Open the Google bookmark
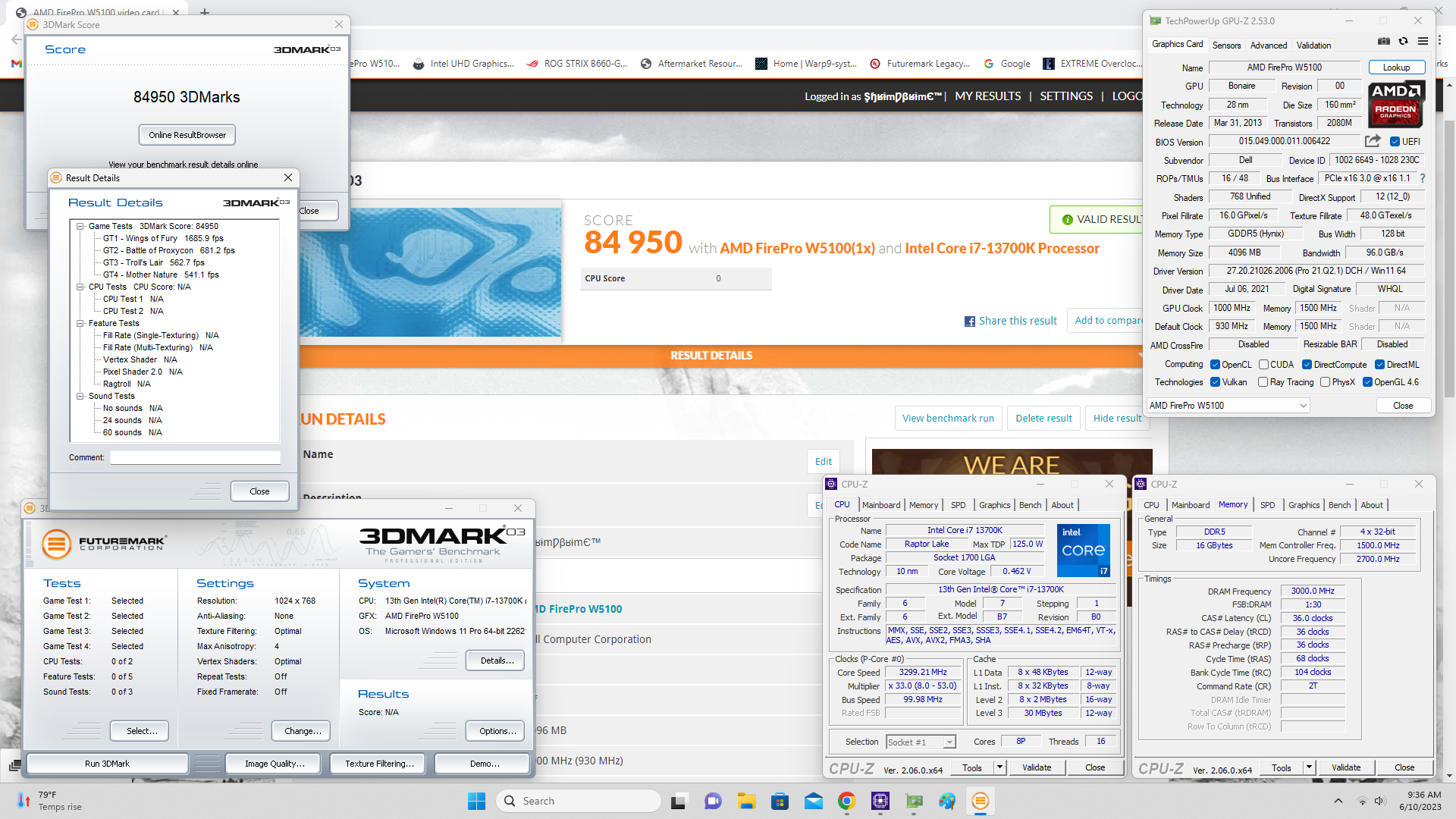Screen dimensions: 1456x819 1007,64
